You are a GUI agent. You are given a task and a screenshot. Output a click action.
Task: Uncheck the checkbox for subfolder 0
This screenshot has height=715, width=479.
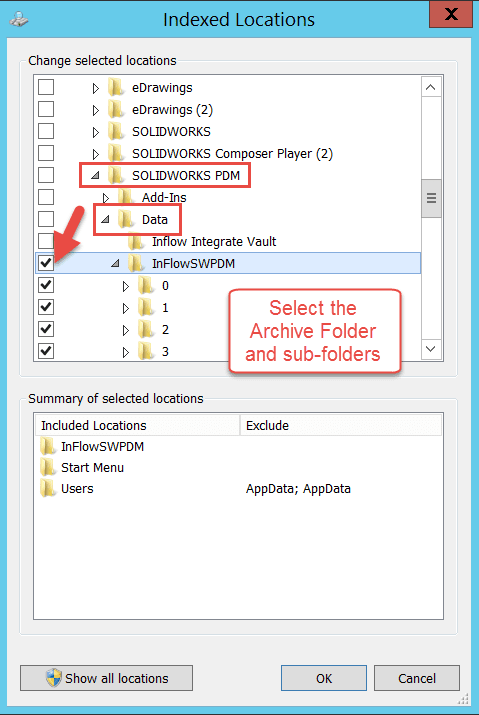46,285
